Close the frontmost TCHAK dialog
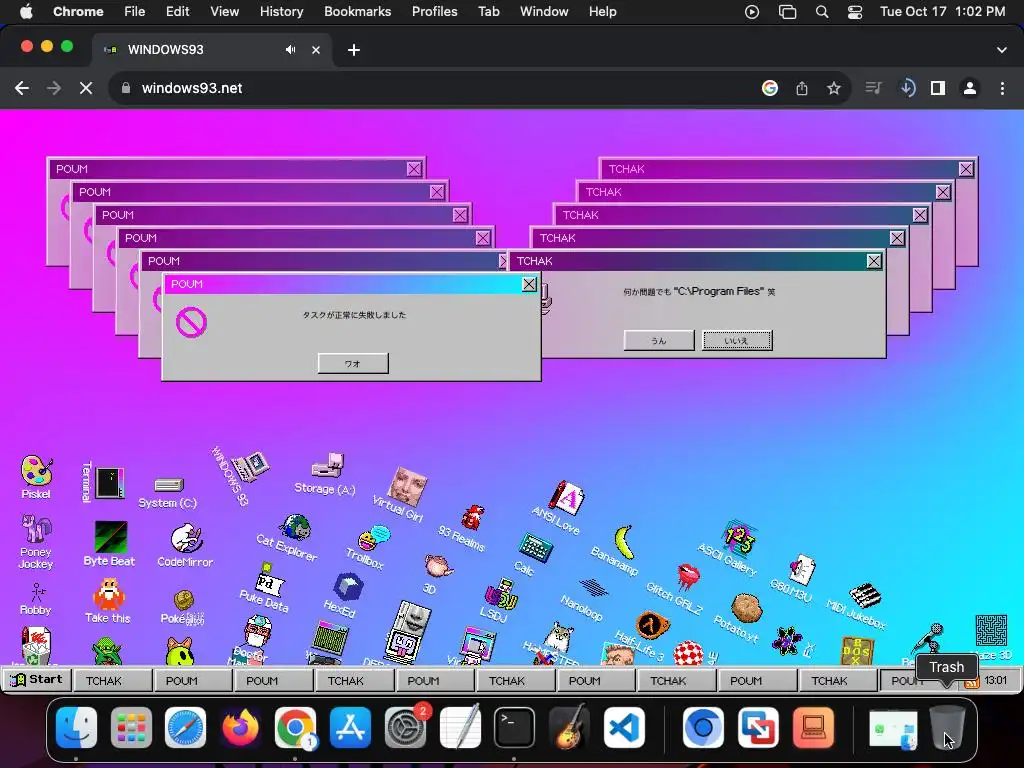 [x=874, y=261]
